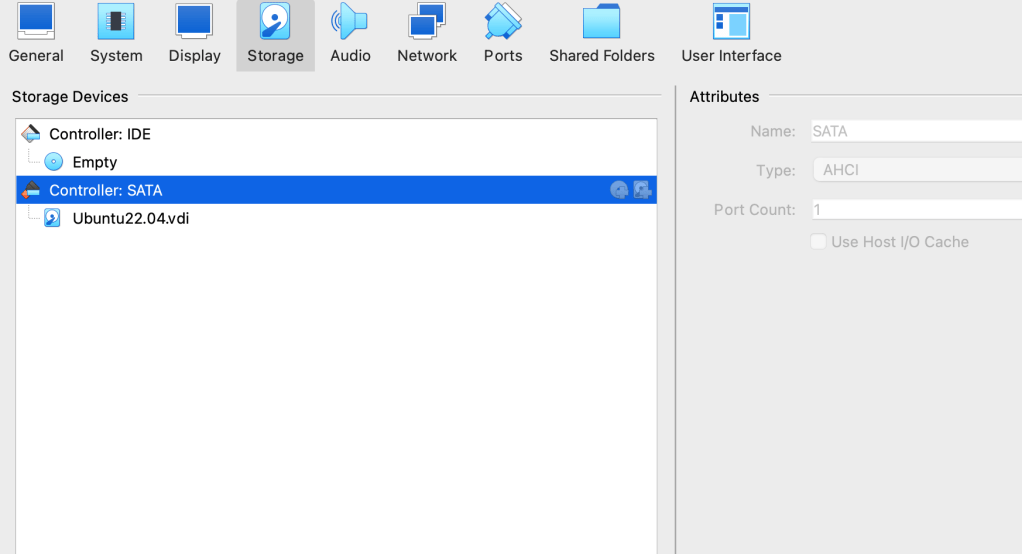Click the controller Name text field
The width and height of the screenshot is (1022, 554).
(x=915, y=131)
